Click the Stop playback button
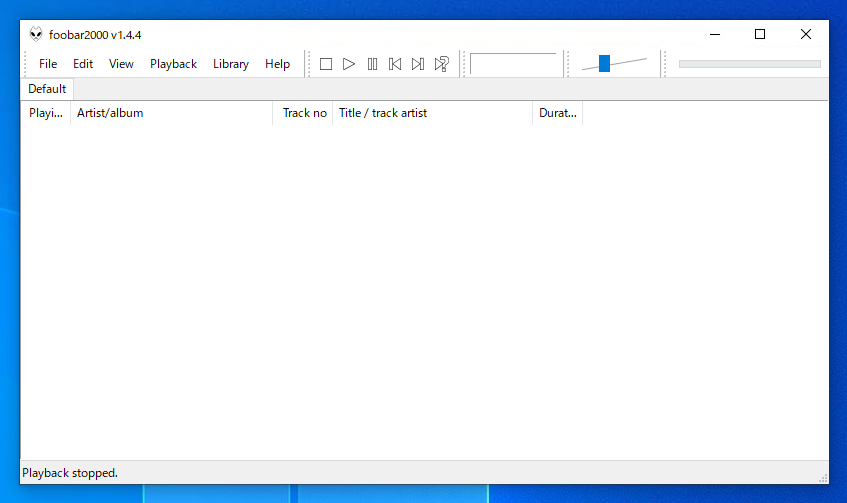The height and width of the screenshot is (503, 847). click(x=326, y=64)
